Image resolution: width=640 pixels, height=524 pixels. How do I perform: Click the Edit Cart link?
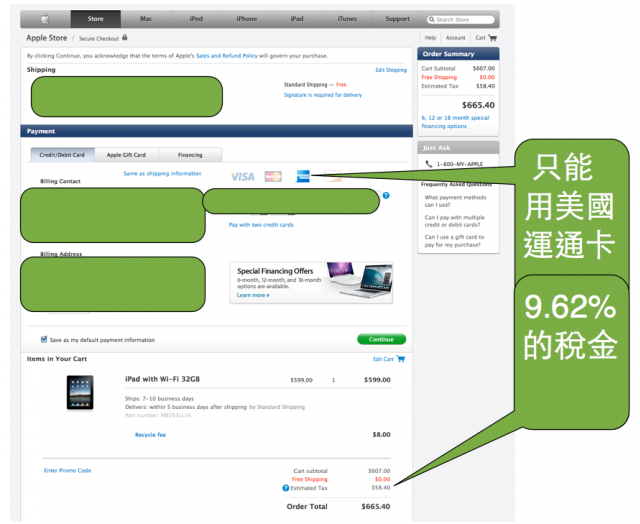(383, 359)
